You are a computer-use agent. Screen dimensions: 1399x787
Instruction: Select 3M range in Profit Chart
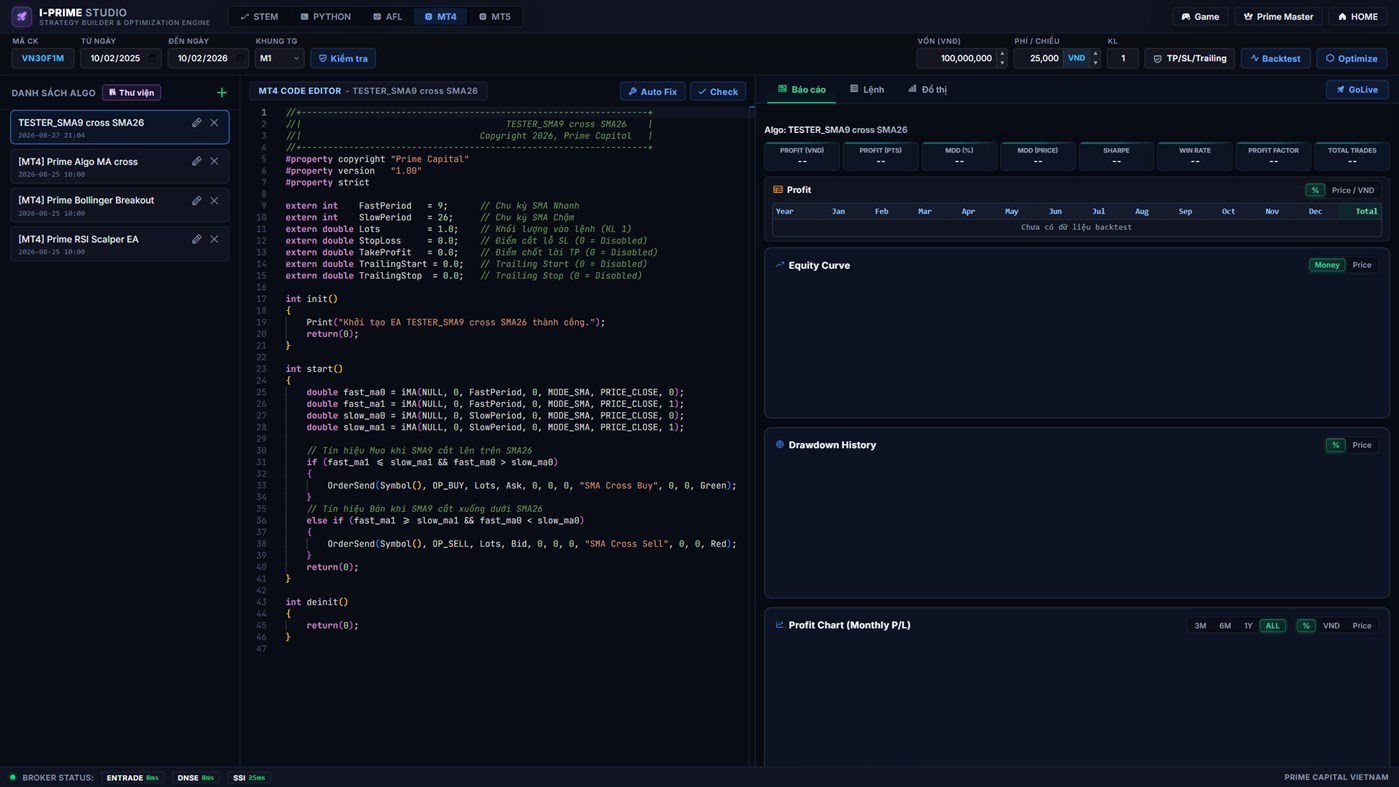tap(1200, 626)
